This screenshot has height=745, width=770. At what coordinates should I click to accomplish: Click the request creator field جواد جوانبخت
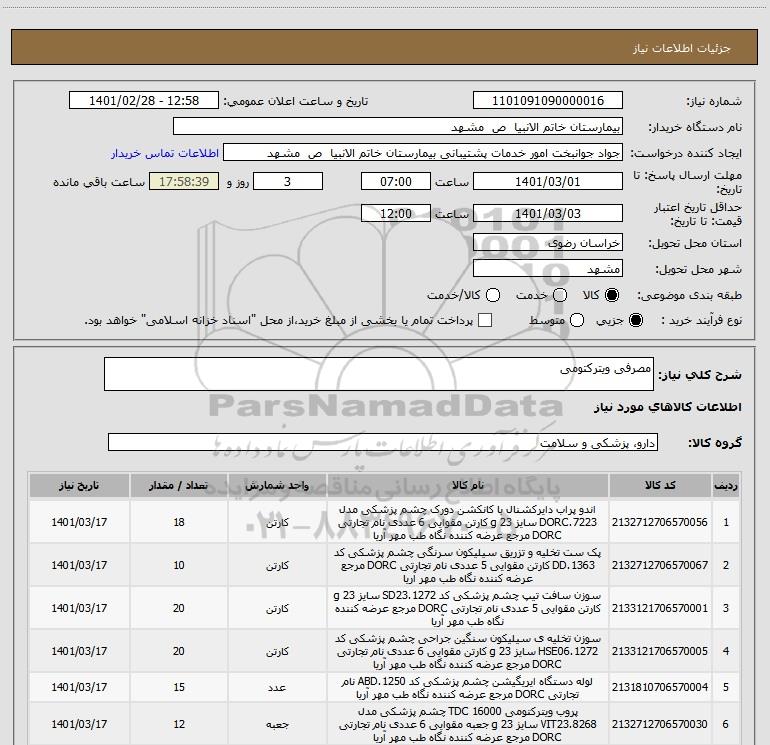click(423, 153)
